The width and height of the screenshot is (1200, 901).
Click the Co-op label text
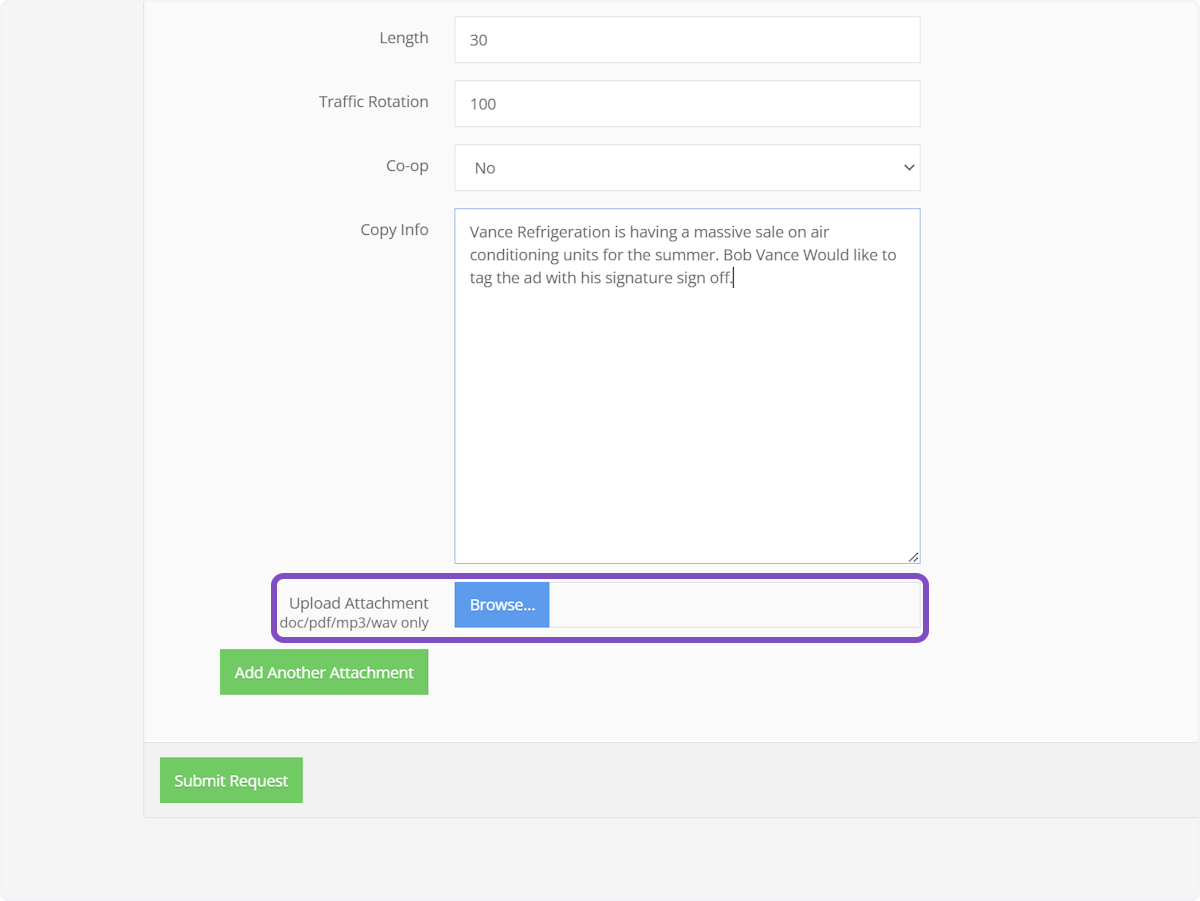tap(407, 166)
